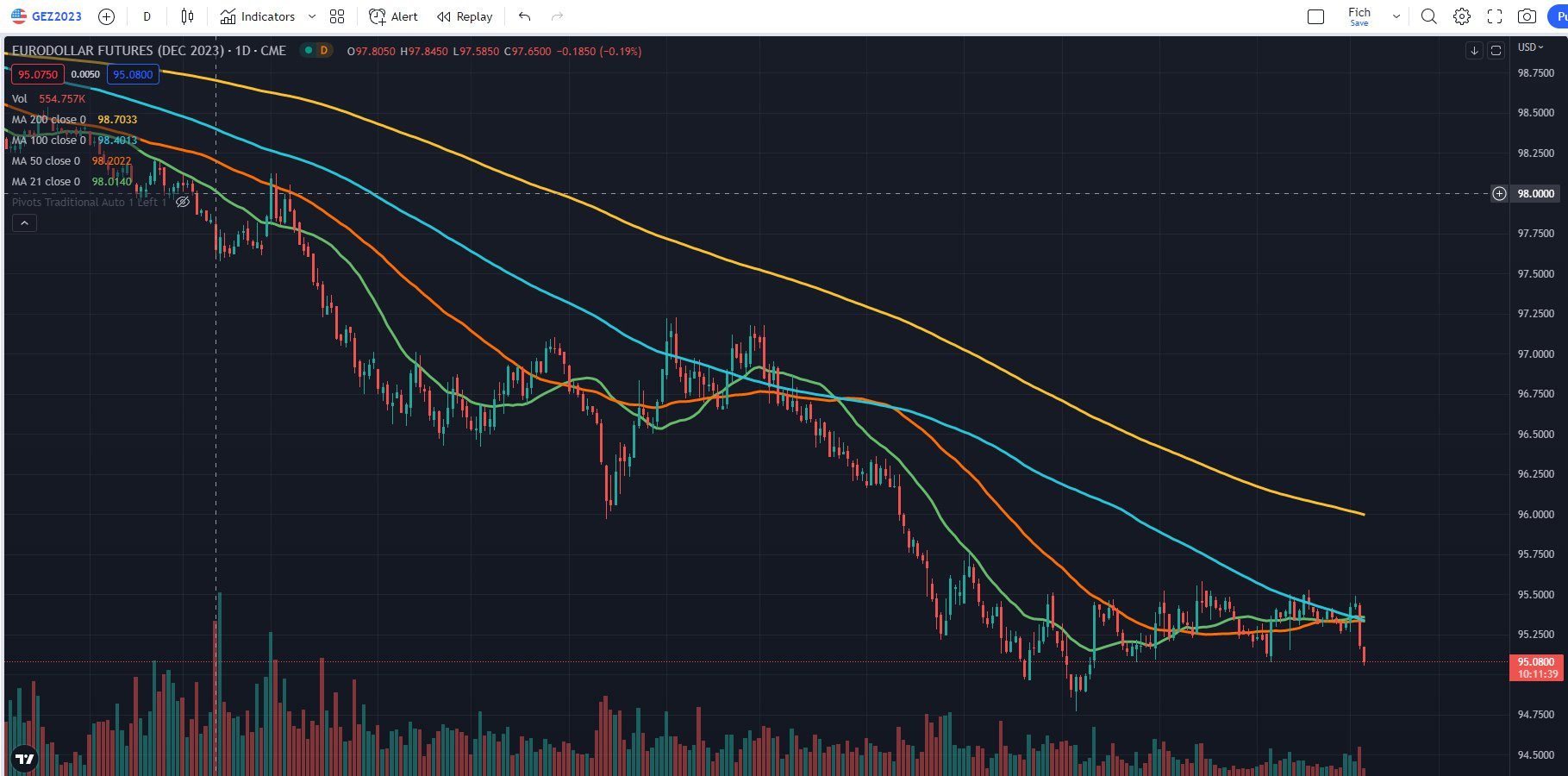The width and height of the screenshot is (1568, 776).
Task: Open the D time interval selector
Action: pos(147,16)
